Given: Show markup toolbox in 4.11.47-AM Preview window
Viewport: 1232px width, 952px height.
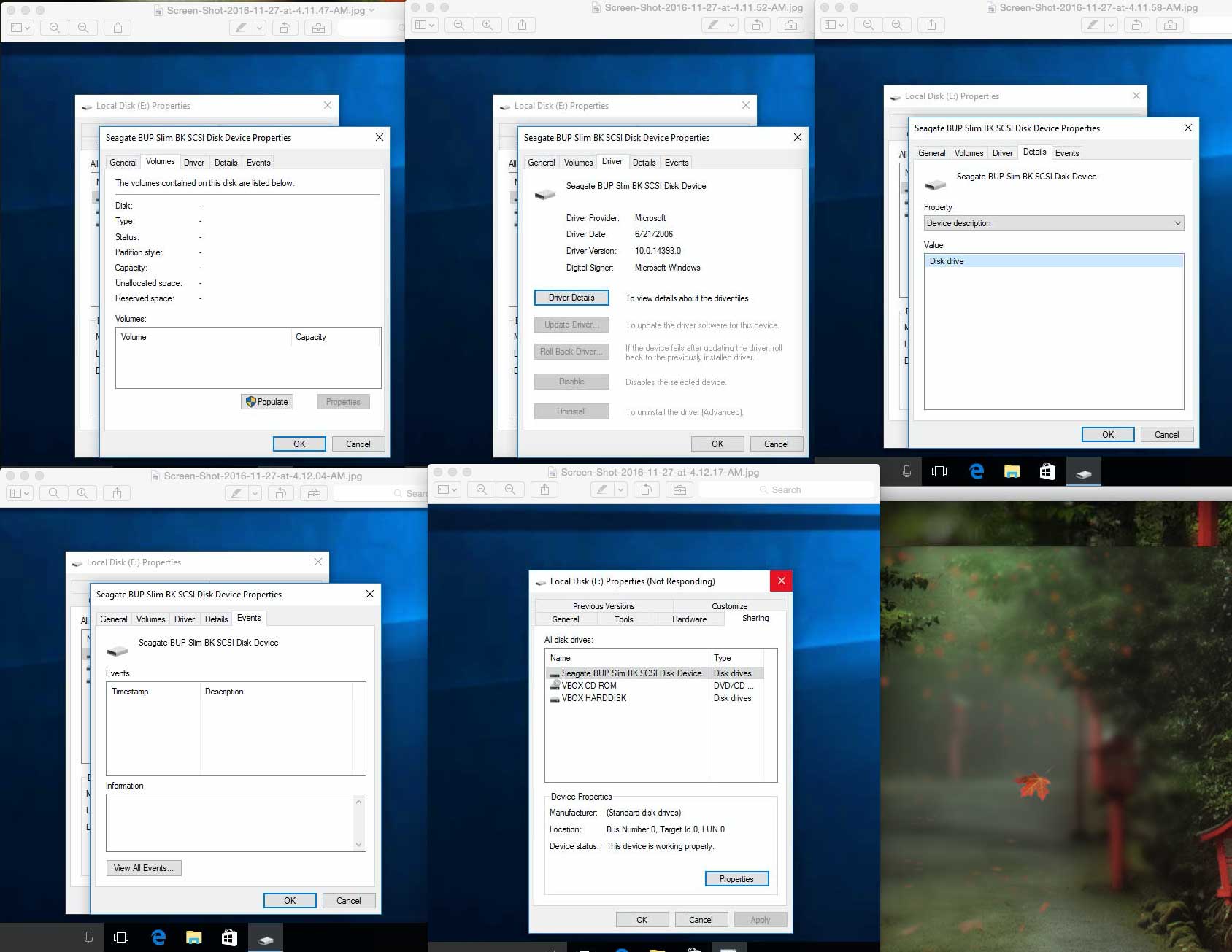Looking at the screenshot, I should point(318,28).
